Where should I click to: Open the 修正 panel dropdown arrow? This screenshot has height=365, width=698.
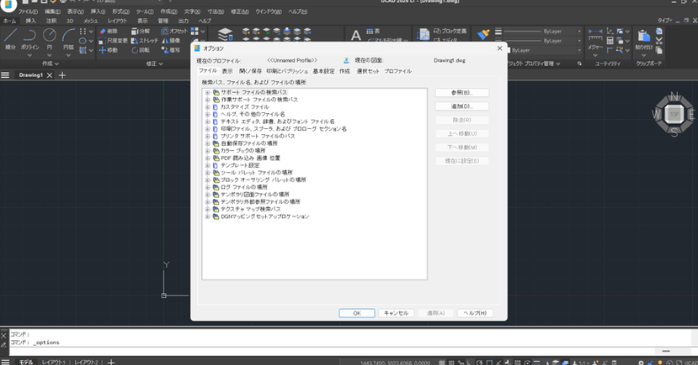tap(161, 64)
